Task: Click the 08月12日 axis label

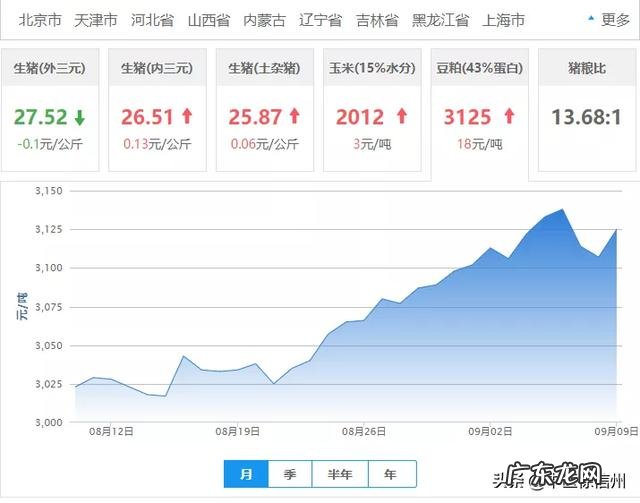Action: click(111, 432)
